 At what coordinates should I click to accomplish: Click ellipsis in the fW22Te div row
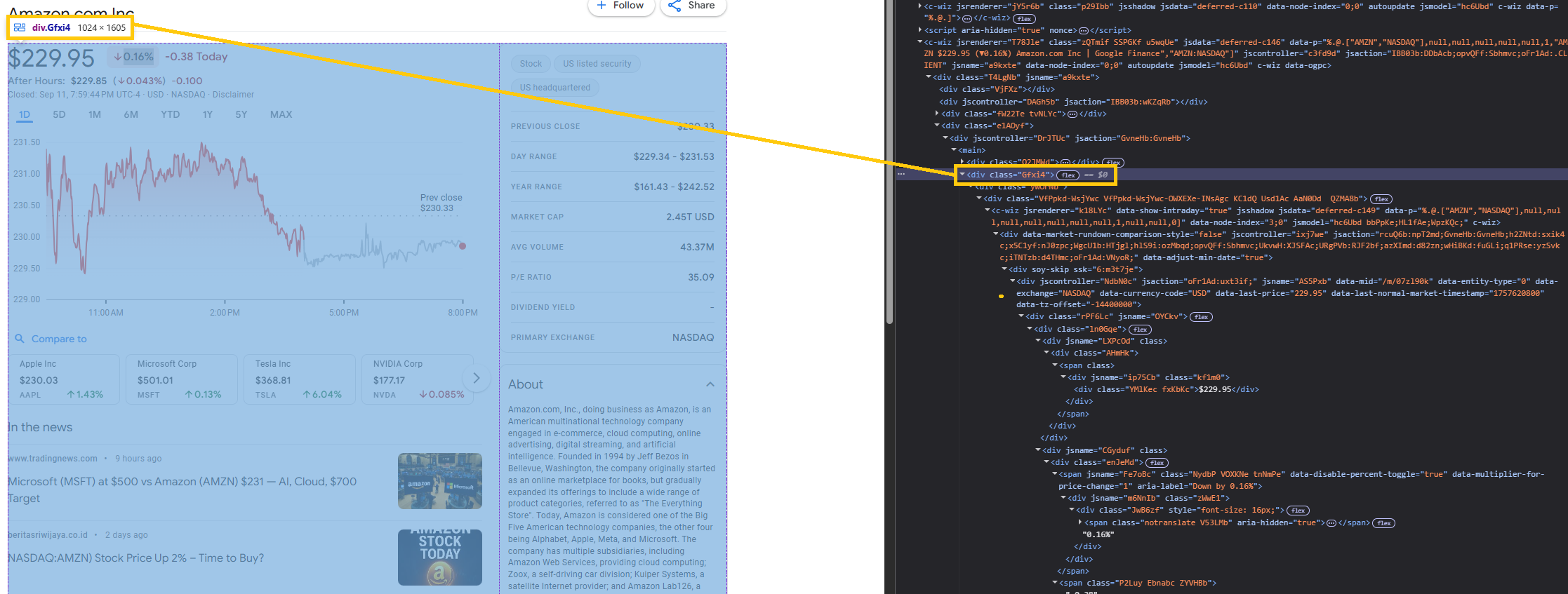coord(1072,114)
